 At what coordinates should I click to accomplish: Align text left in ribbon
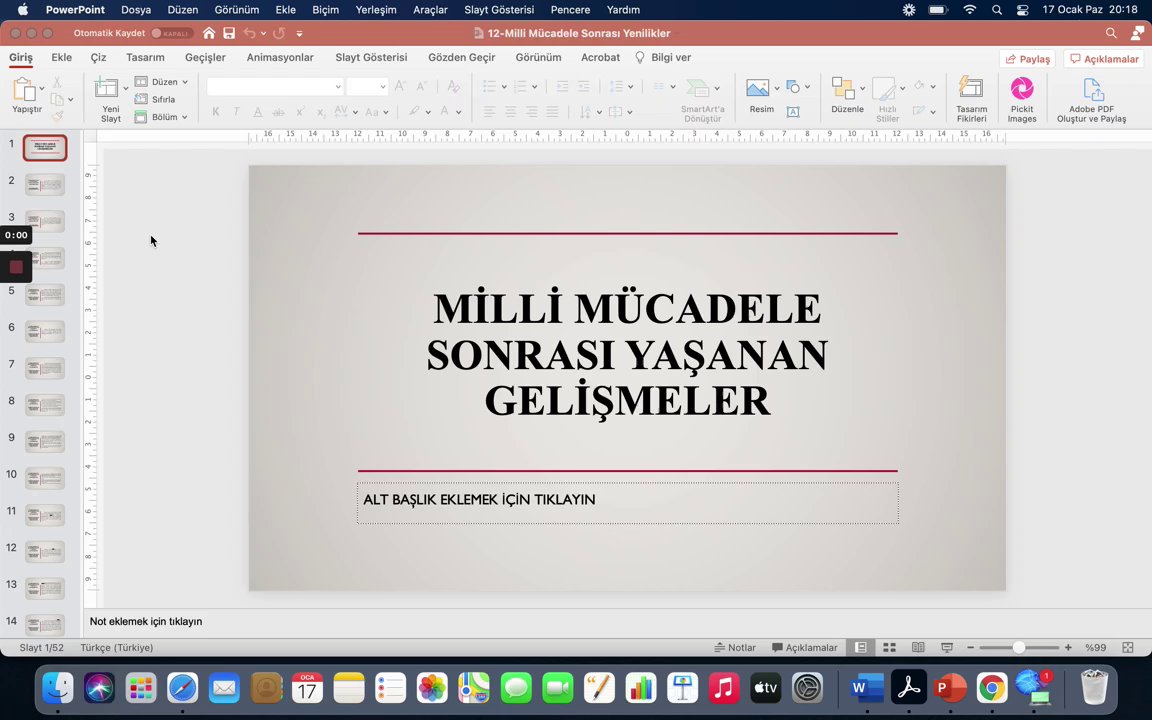(x=489, y=112)
